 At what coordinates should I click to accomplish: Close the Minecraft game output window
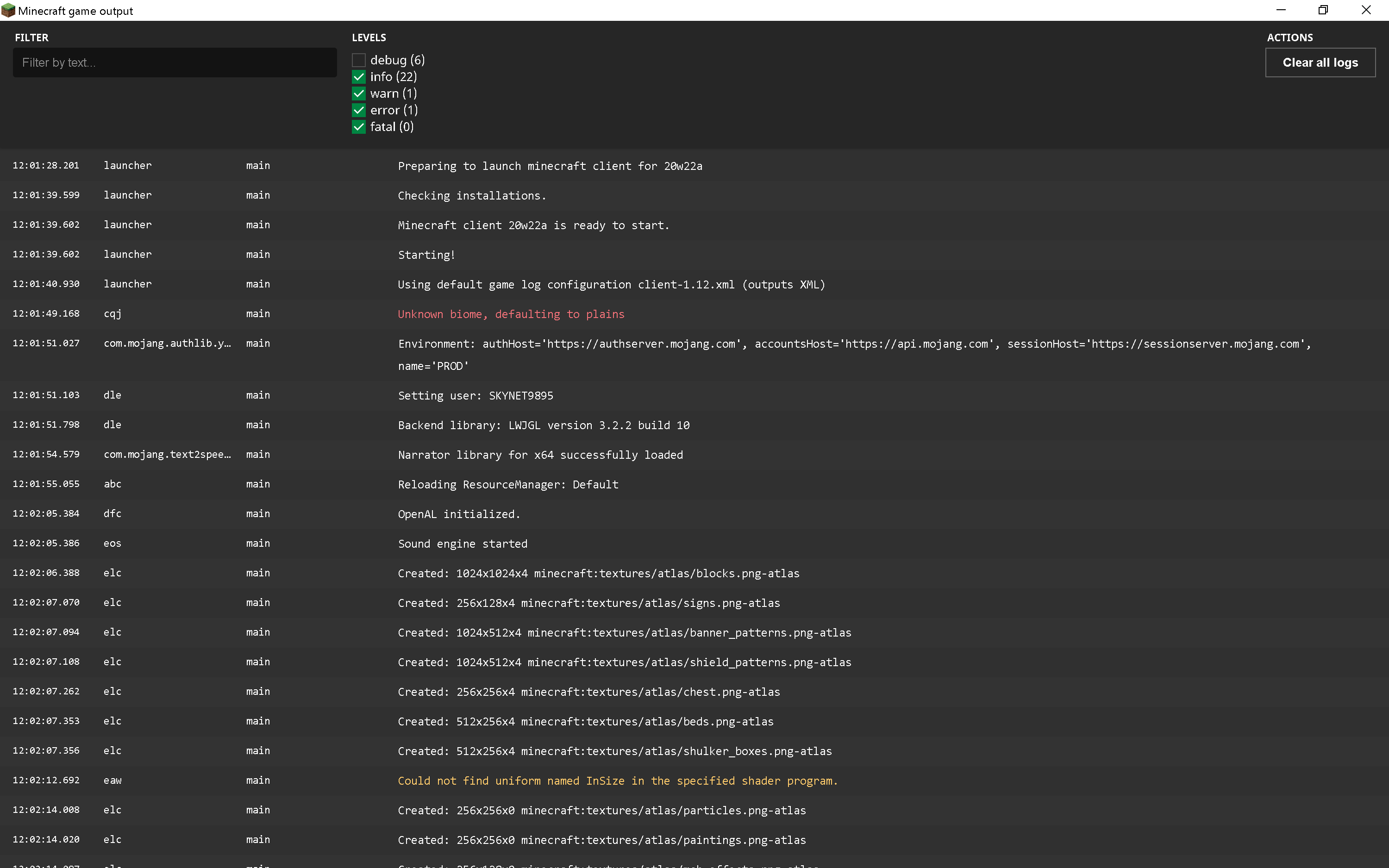pos(1366,10)
